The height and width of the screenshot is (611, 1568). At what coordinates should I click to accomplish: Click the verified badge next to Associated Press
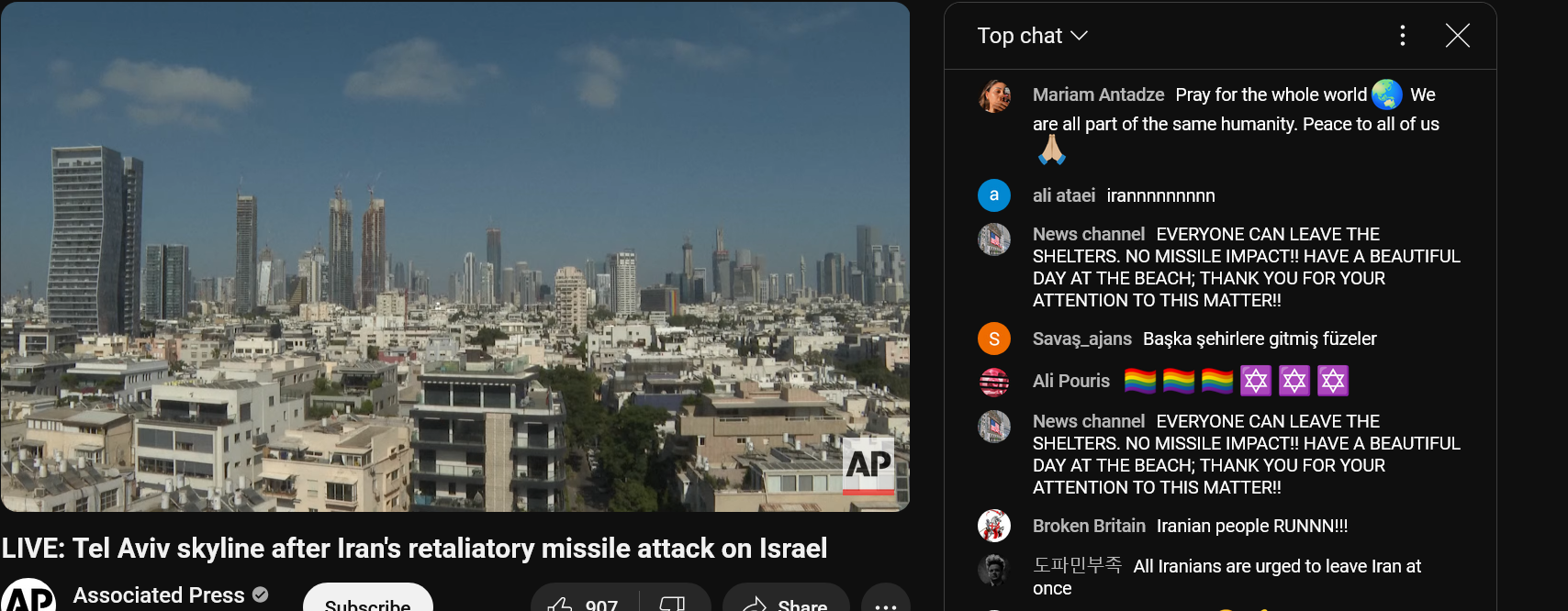click(261, 594)
